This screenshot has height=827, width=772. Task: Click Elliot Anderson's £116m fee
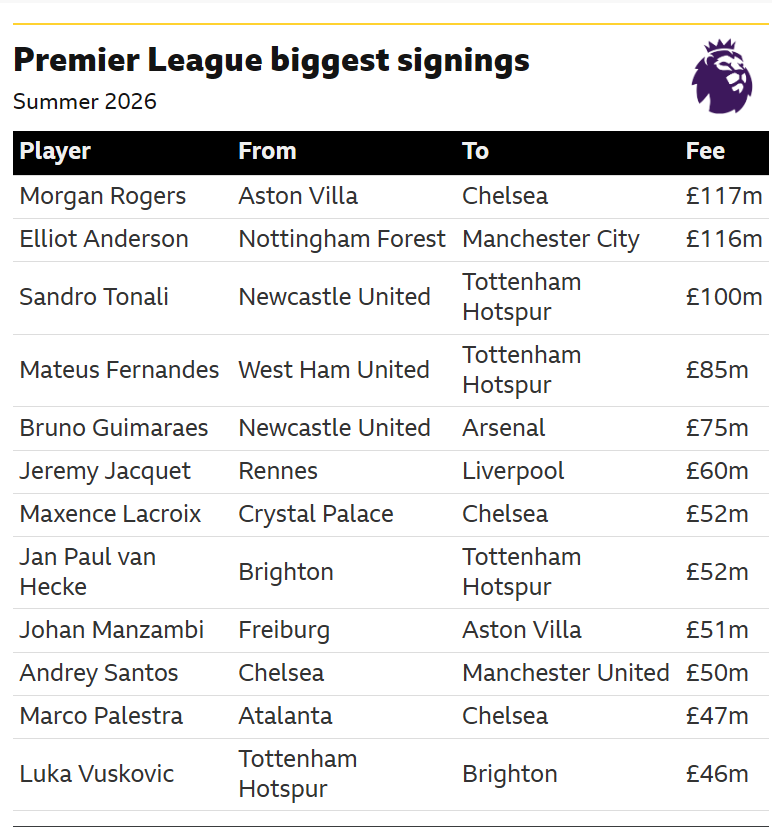(724, 239)
